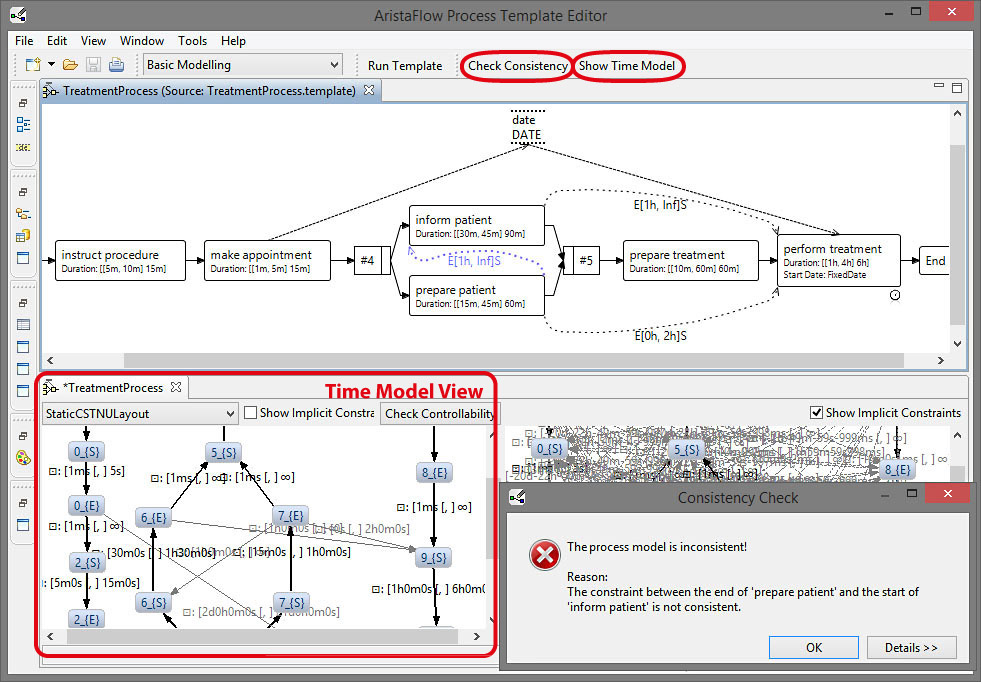Click the blue outline list icon in left sidebar

coord(23,125)
